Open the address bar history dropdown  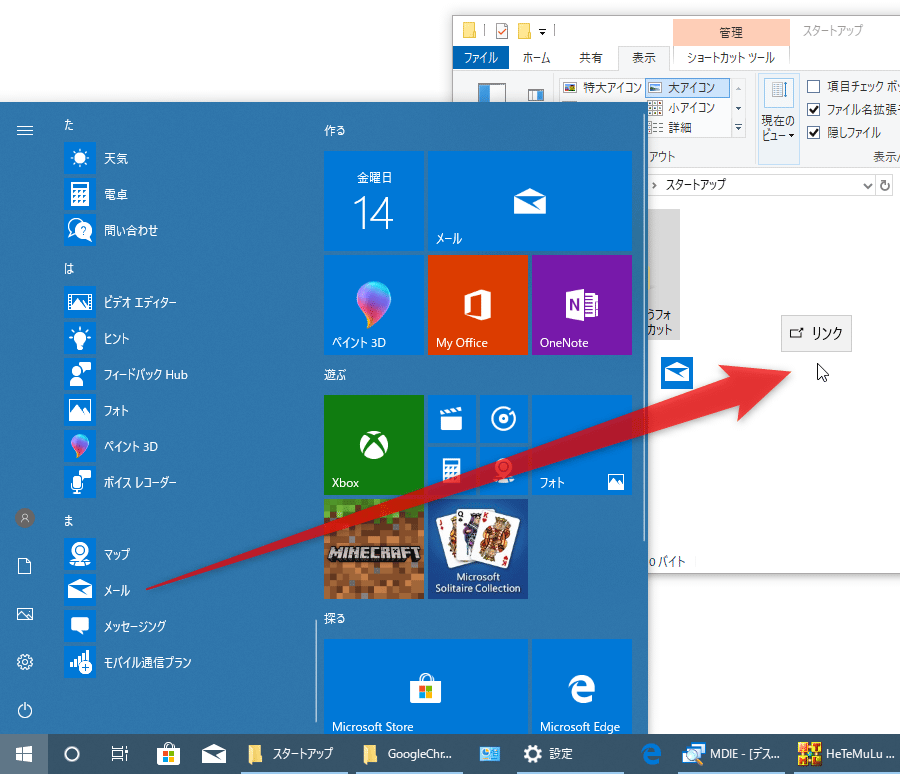point(867,185)
